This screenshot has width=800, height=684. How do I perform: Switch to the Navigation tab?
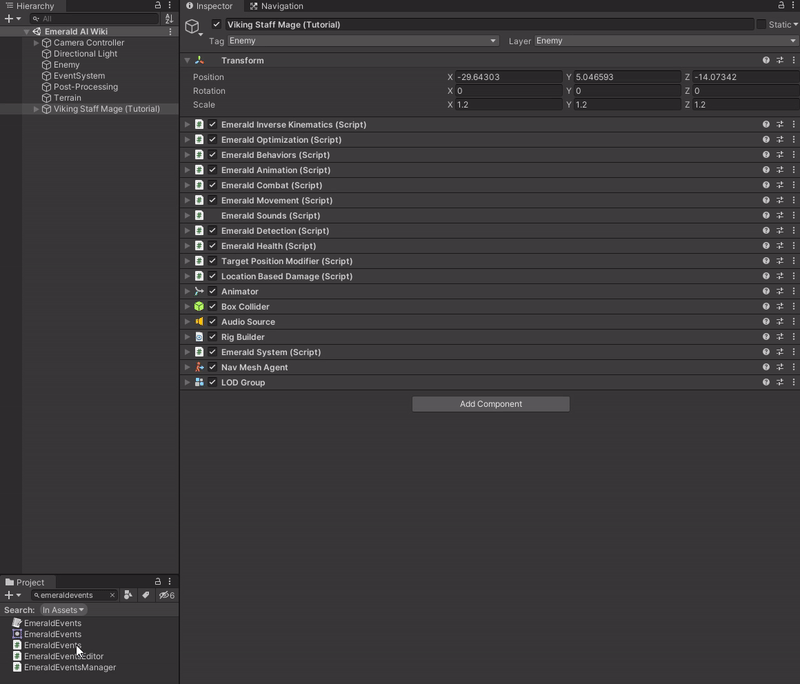pos(276,6)
